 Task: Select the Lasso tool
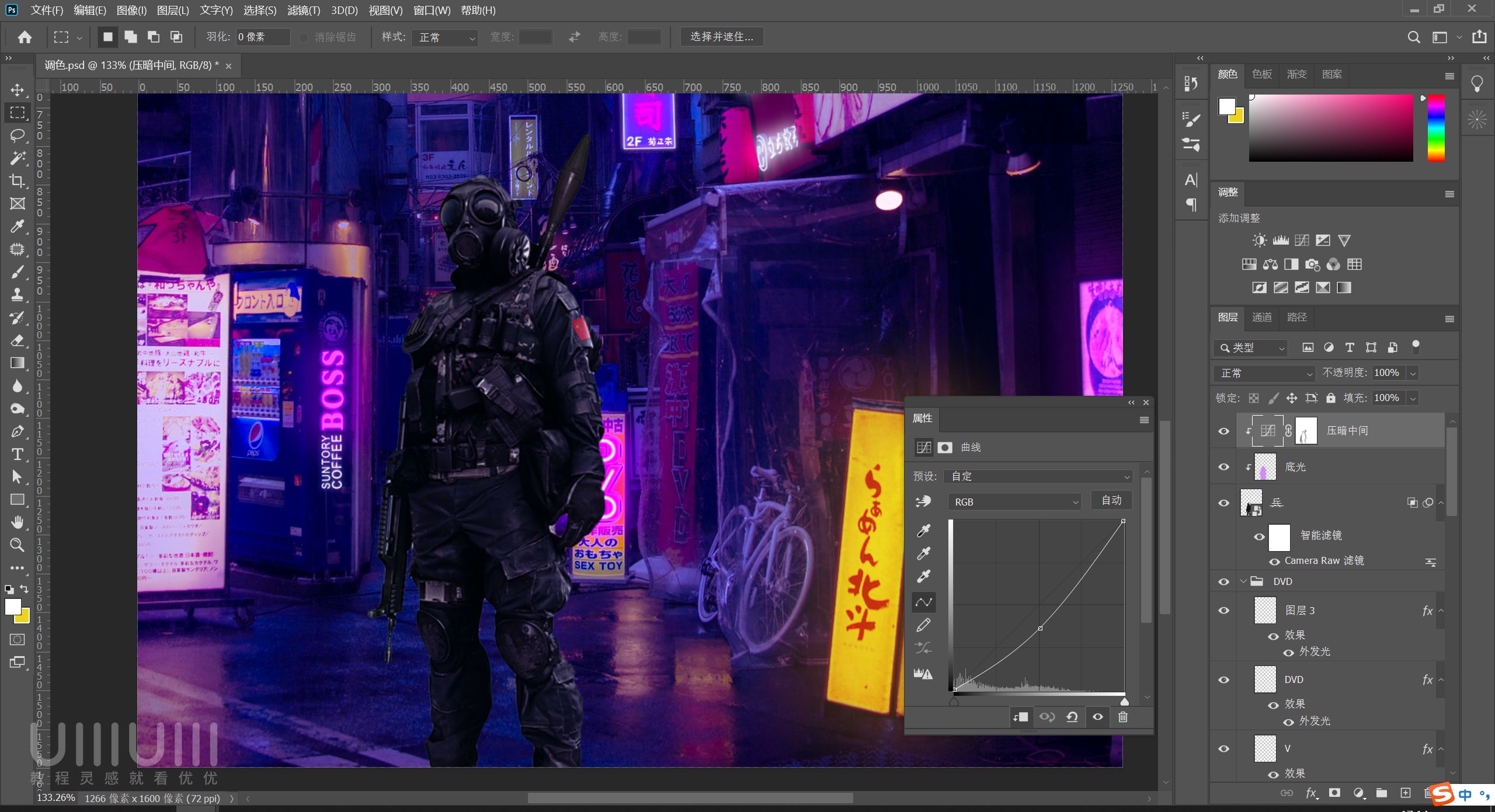[18, 135]
